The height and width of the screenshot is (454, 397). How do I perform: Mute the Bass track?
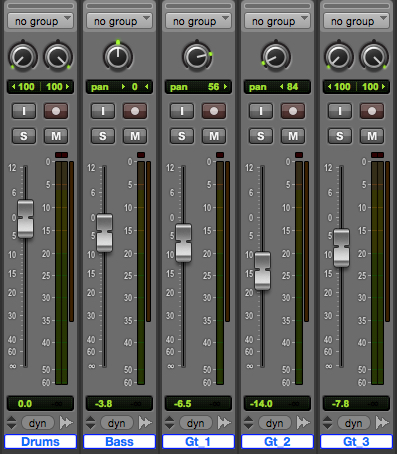tap(135, 136)
